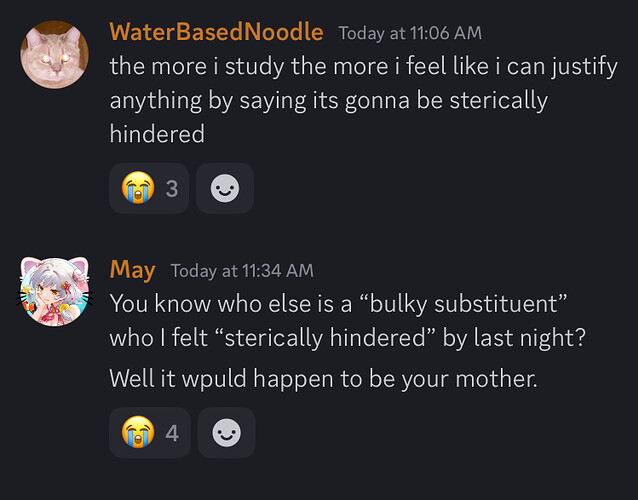
Task: Add reaction to WaterBasedNoodle's message
Action: (x=225, y=188)
